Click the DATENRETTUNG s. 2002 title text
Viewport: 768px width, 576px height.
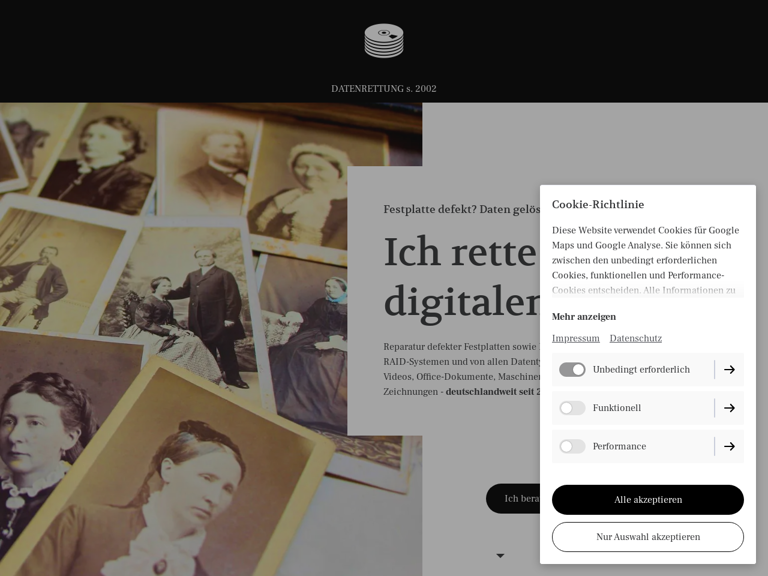(384, 89)
